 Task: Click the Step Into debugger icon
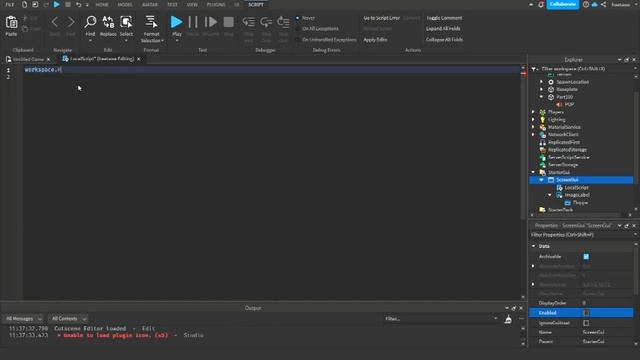tap(249, 22)
